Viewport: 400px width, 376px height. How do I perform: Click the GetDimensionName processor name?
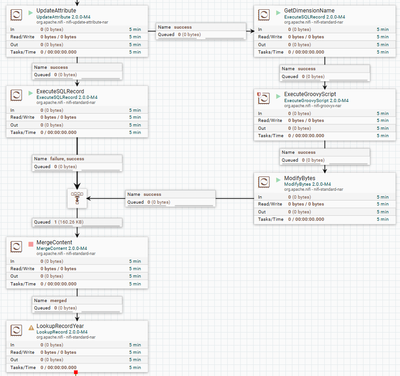309,11
